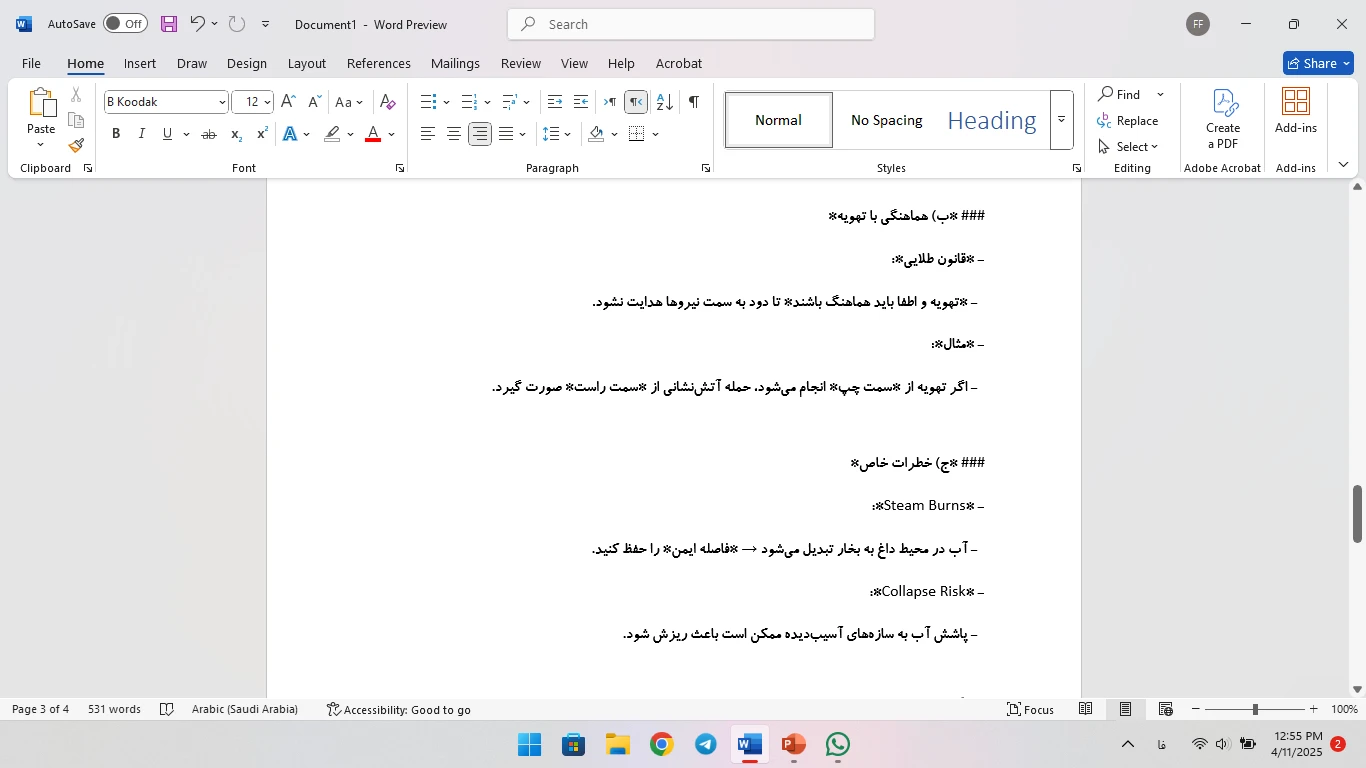The width and height of the screenshot is (1366, 768).
Task: Apply strikethrough formatting to text
Action: pos(208,134)
